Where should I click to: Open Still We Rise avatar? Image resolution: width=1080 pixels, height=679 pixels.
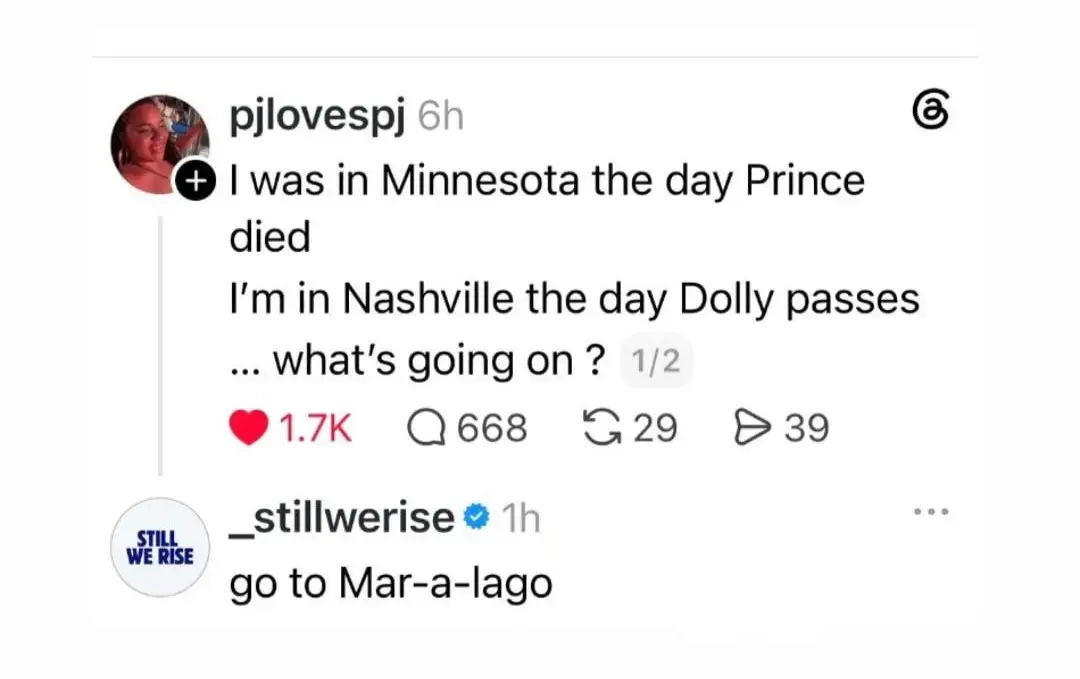[160, 547]
